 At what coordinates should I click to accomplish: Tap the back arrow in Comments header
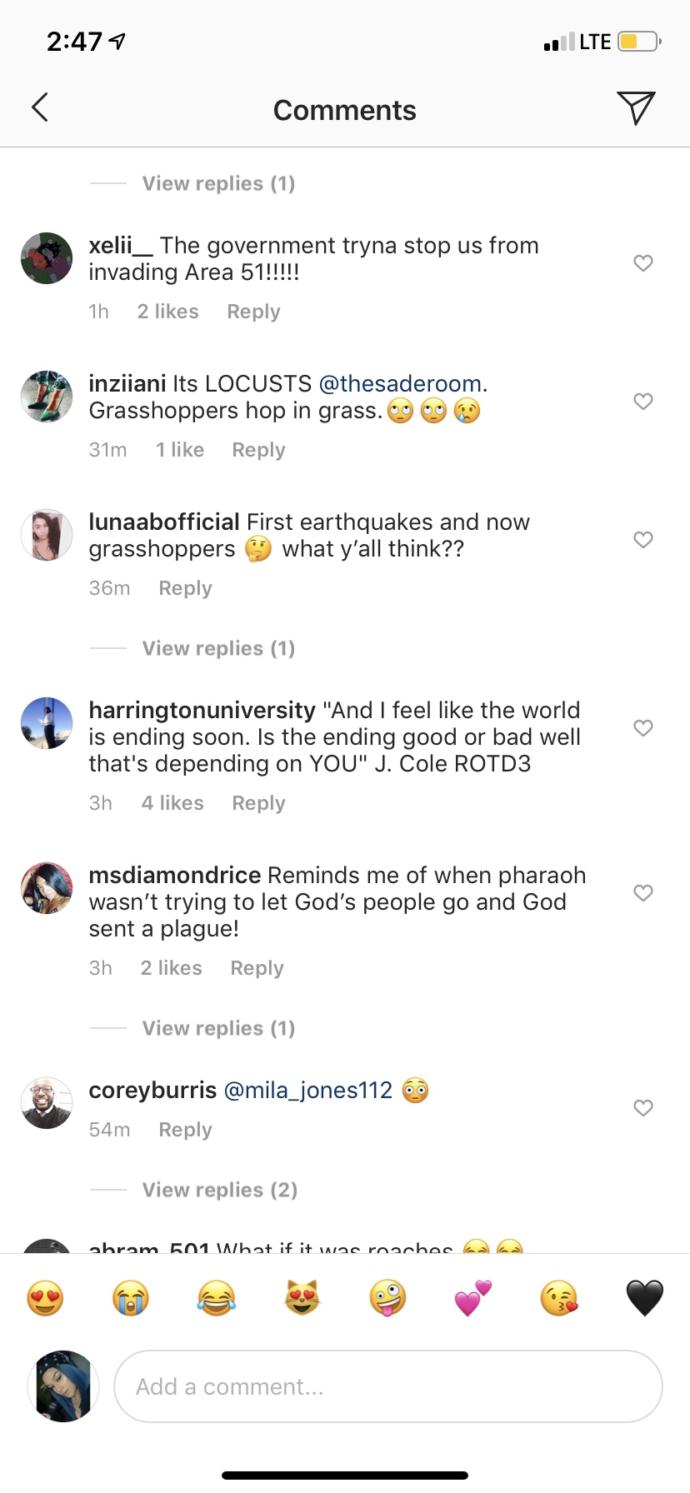pyautogui.click(x=40, y=108)
